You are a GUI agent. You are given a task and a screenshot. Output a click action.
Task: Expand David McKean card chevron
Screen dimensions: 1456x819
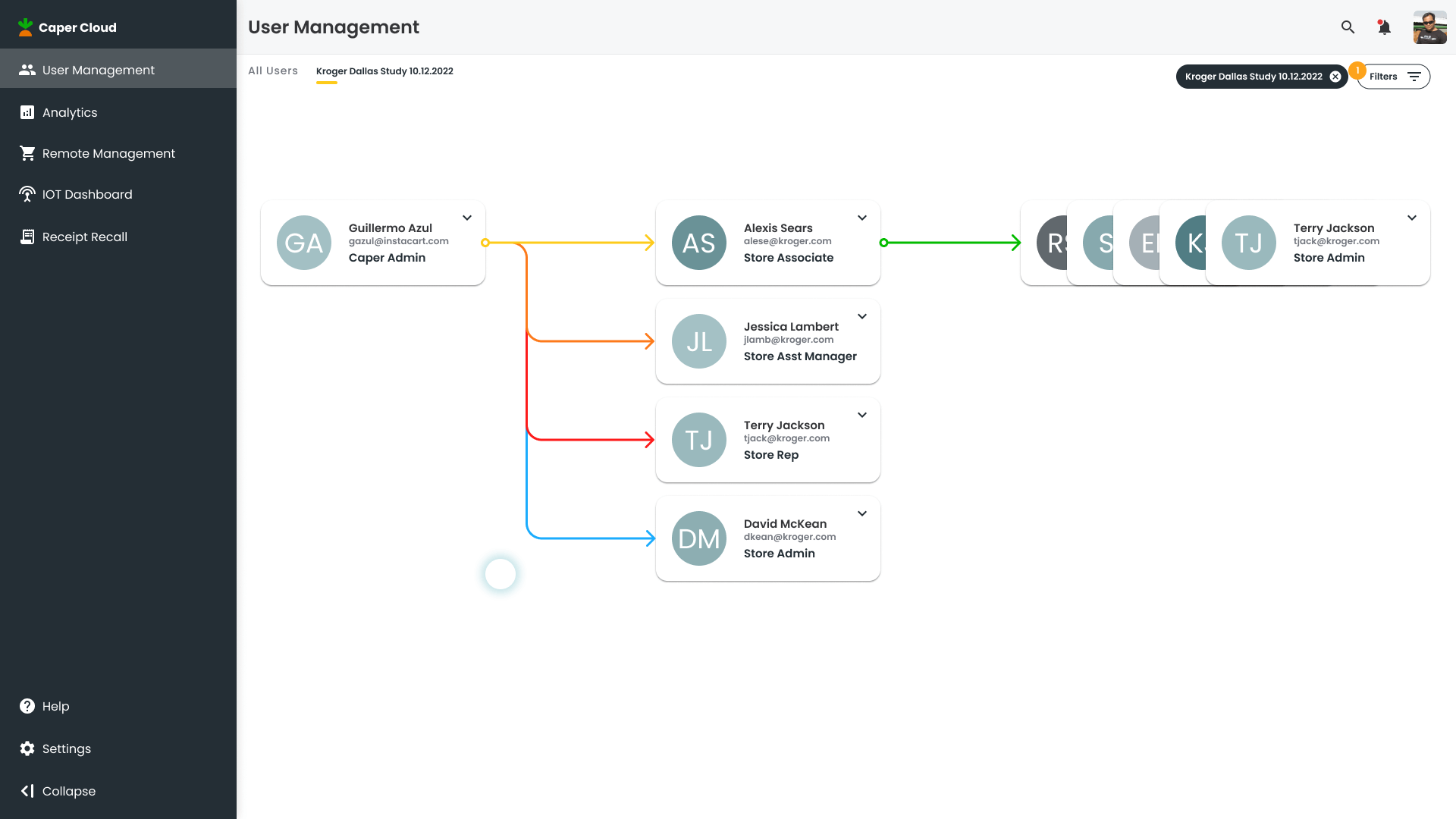(862, 513)
